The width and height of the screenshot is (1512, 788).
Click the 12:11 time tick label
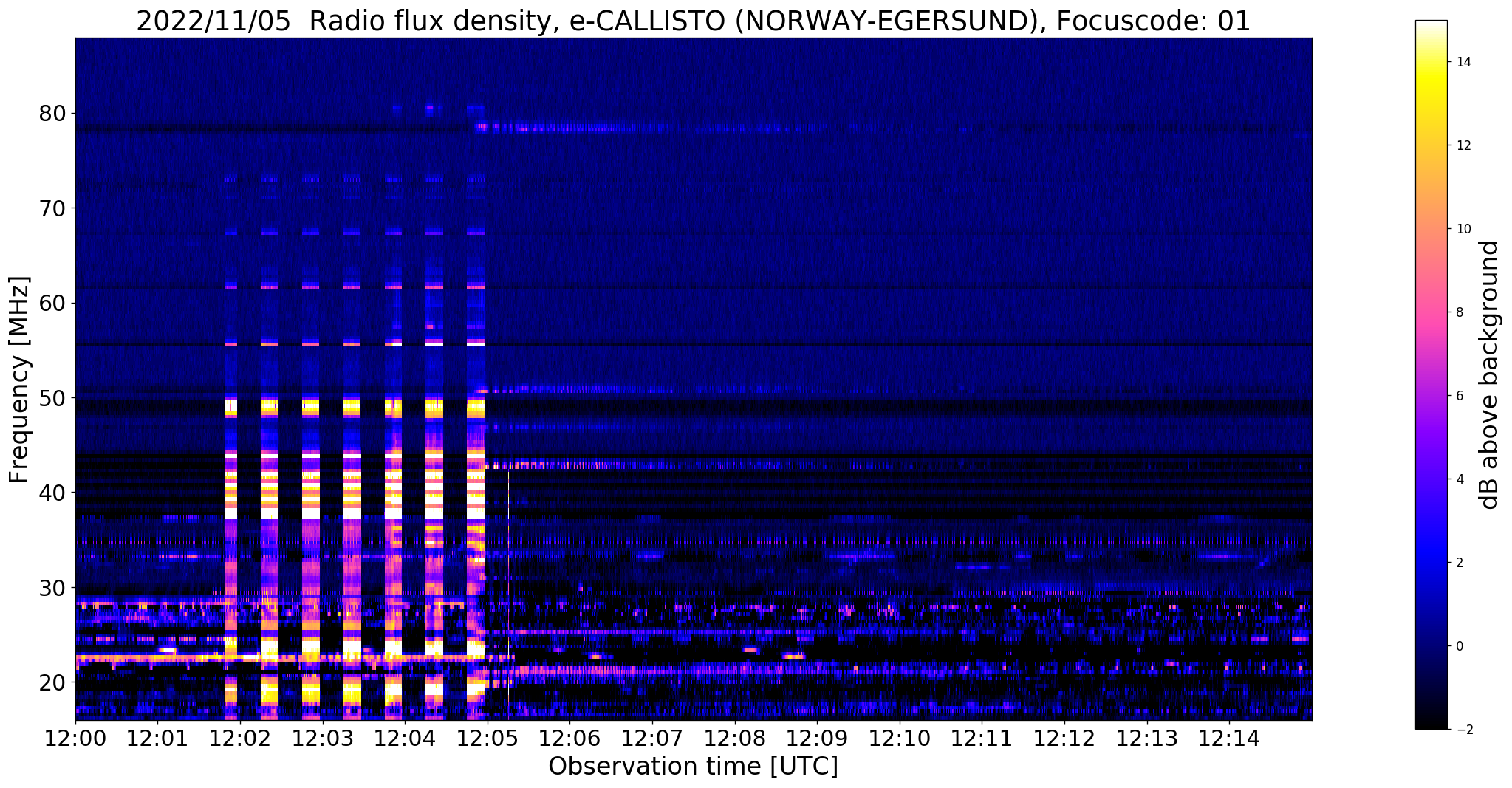tap(982, 739)
